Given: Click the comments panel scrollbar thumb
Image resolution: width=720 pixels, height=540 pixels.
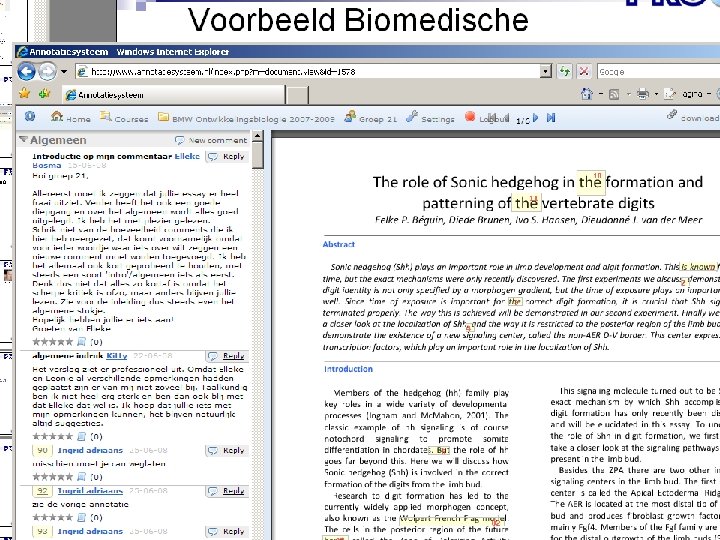Looking at the screenshot, I should [x=258, y=155].
